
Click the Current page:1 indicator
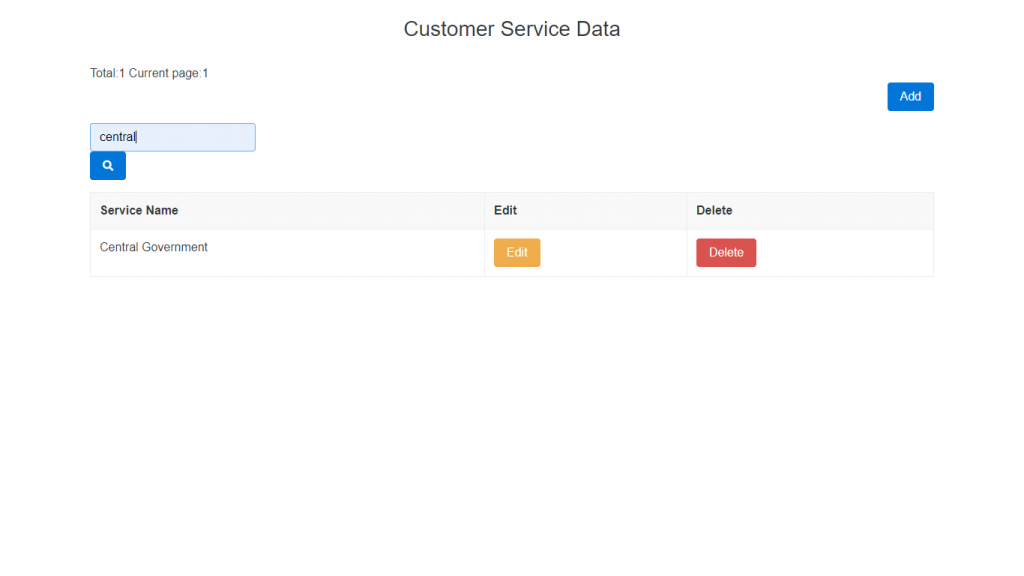click(168, 73)
